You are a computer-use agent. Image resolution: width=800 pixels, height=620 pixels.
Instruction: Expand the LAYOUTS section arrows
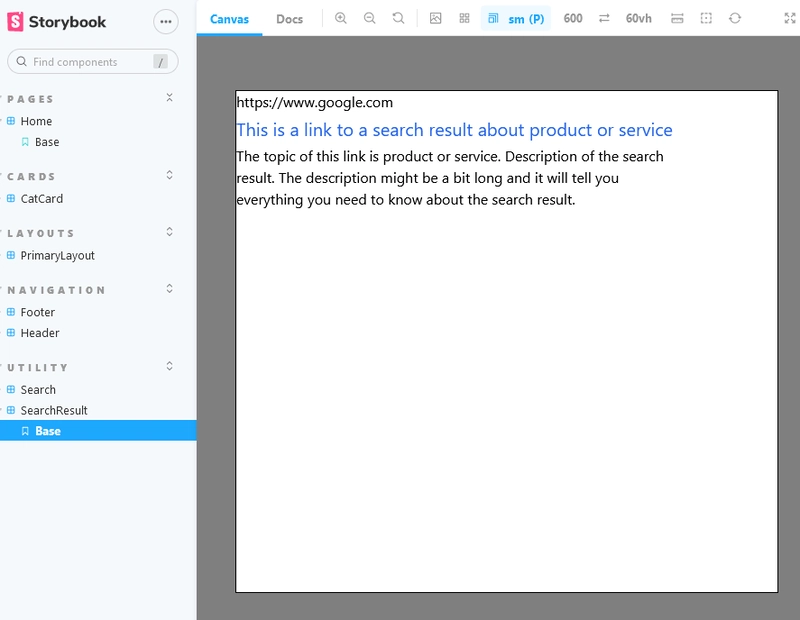click(x=169, y=232)
